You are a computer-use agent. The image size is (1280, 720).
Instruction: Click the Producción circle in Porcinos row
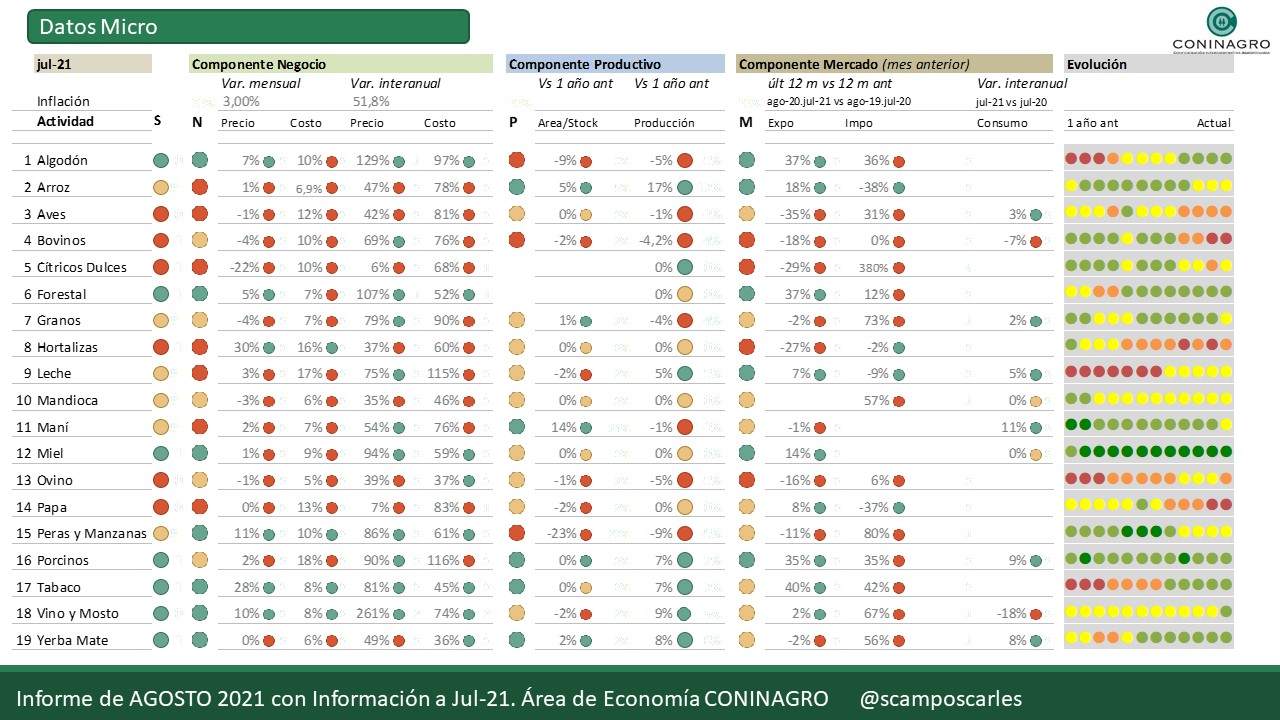click(685, 560)
